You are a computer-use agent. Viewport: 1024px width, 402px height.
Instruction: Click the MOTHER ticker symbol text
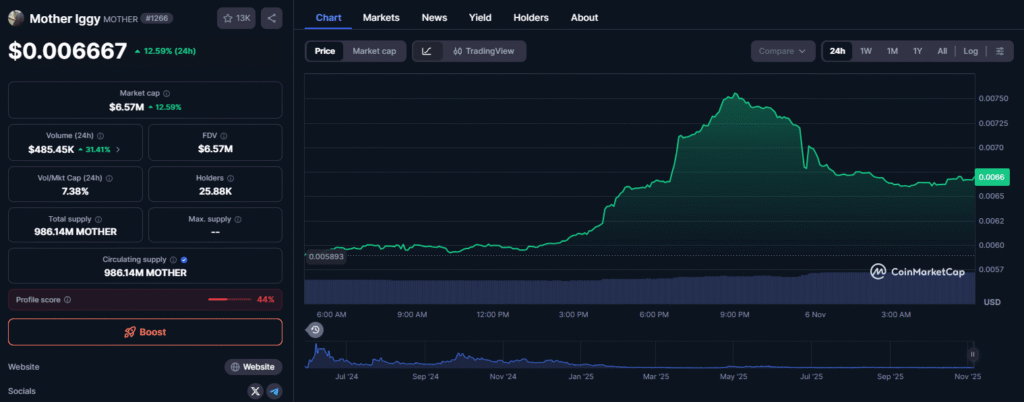tap(121, 19)
